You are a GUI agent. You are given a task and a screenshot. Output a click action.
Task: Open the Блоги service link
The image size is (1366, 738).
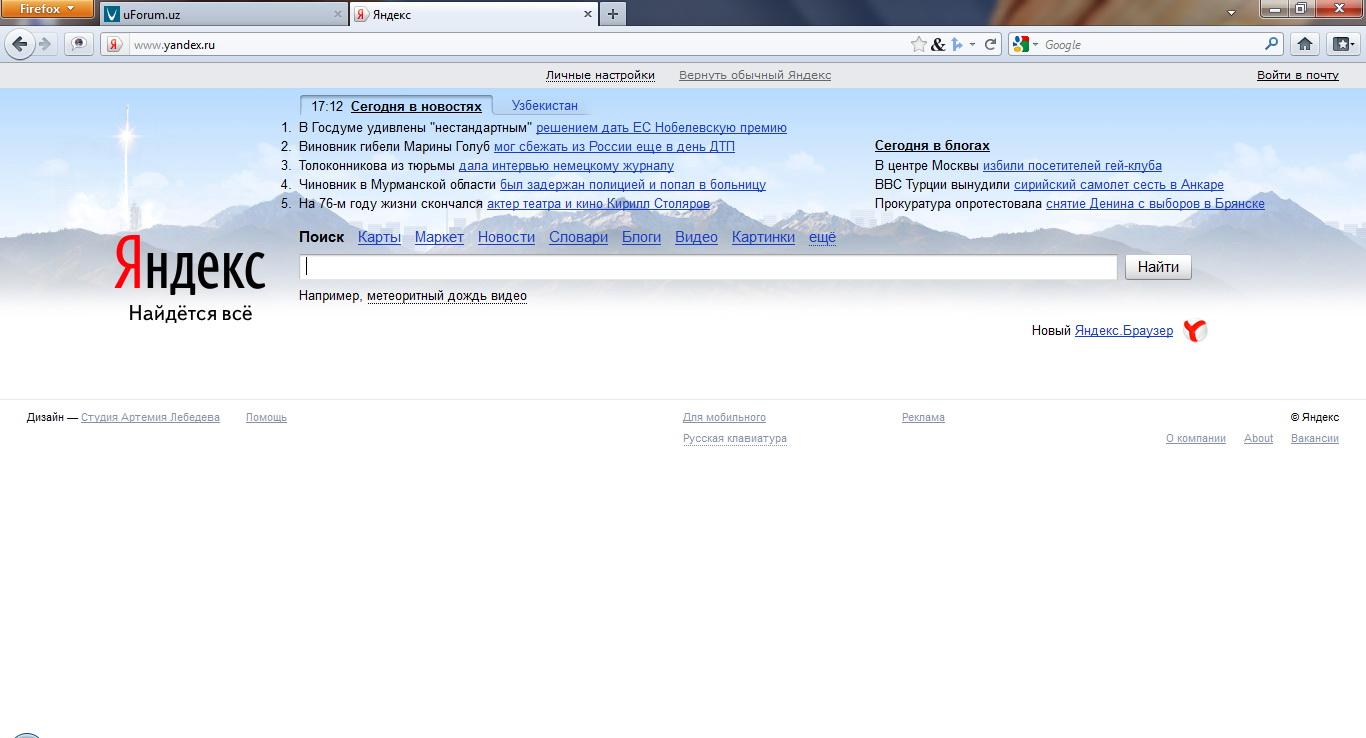641,237
